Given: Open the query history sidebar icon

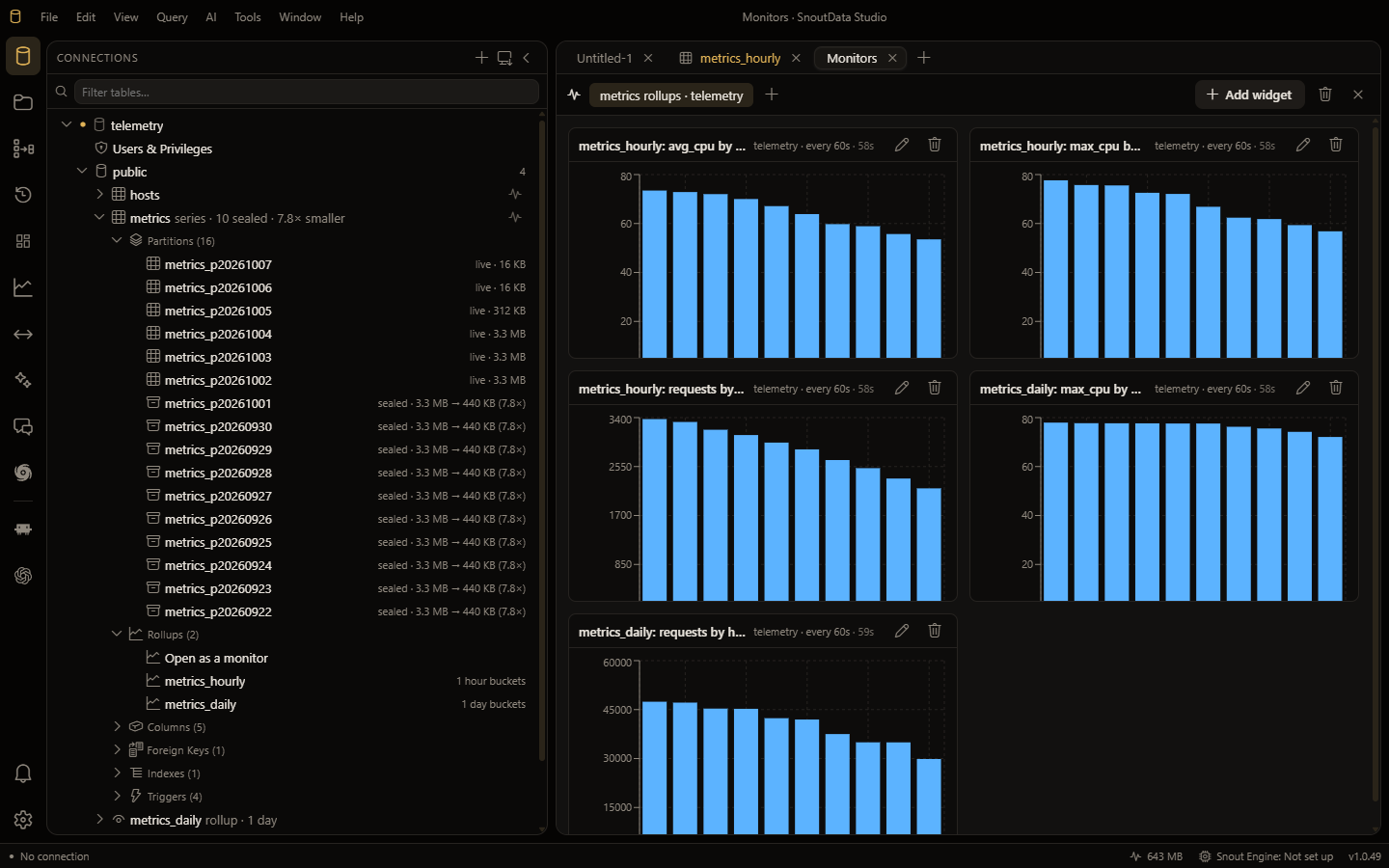Looking at the screenshot, I should pyautogui.click(x=23, y=195).
